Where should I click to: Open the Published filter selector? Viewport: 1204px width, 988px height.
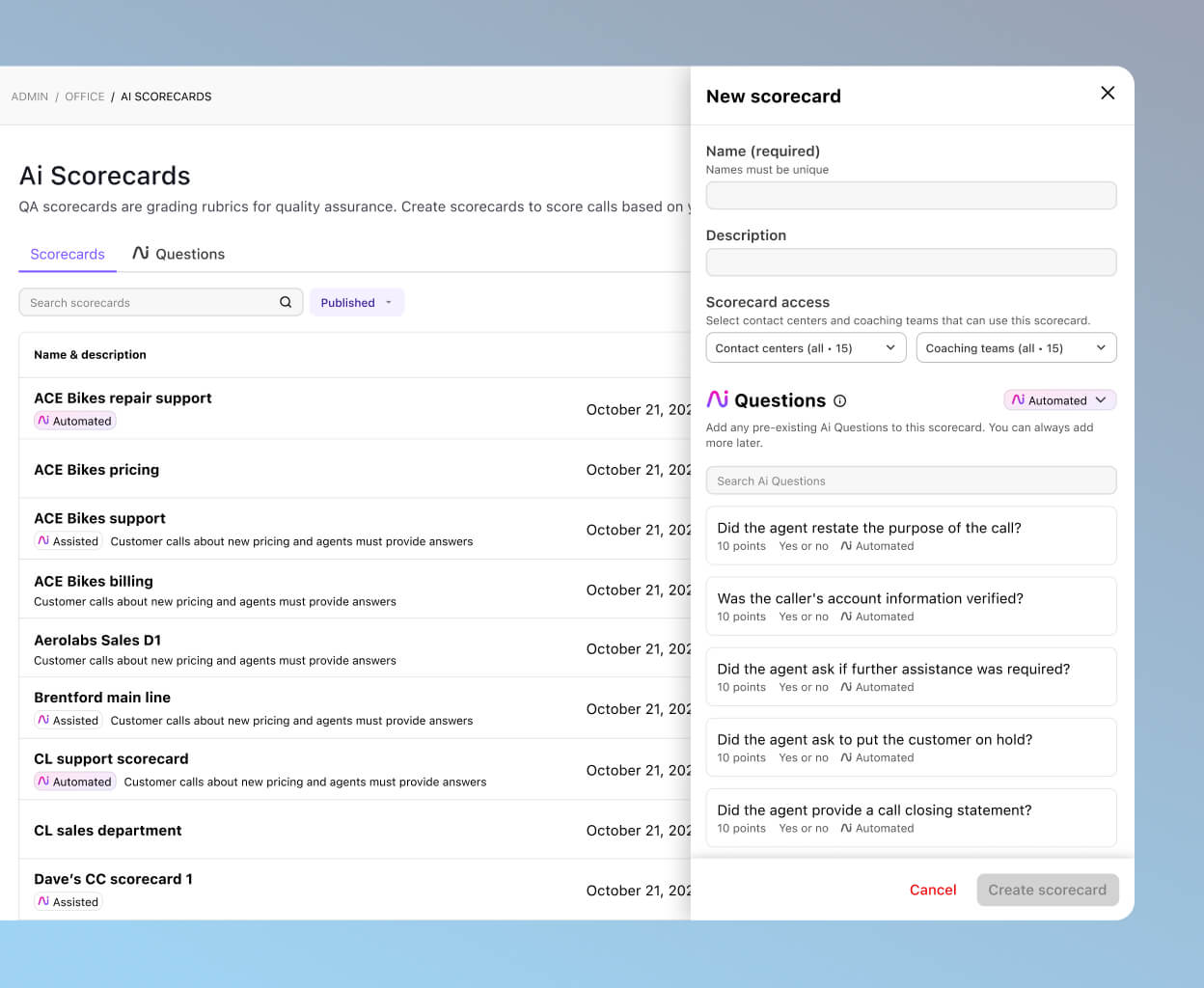click(x=356, y=302)
